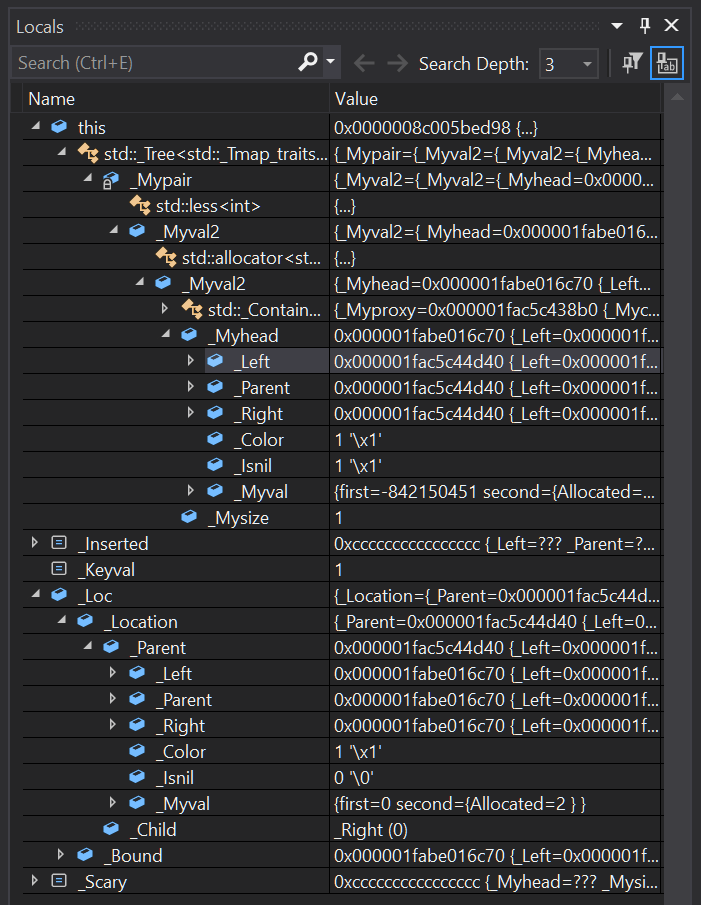This screenshot has height=905, width=701.
Task: Click the _Myval value starting 'first=-842150451'
Action: pyautogui.click(x=494, y=492)
